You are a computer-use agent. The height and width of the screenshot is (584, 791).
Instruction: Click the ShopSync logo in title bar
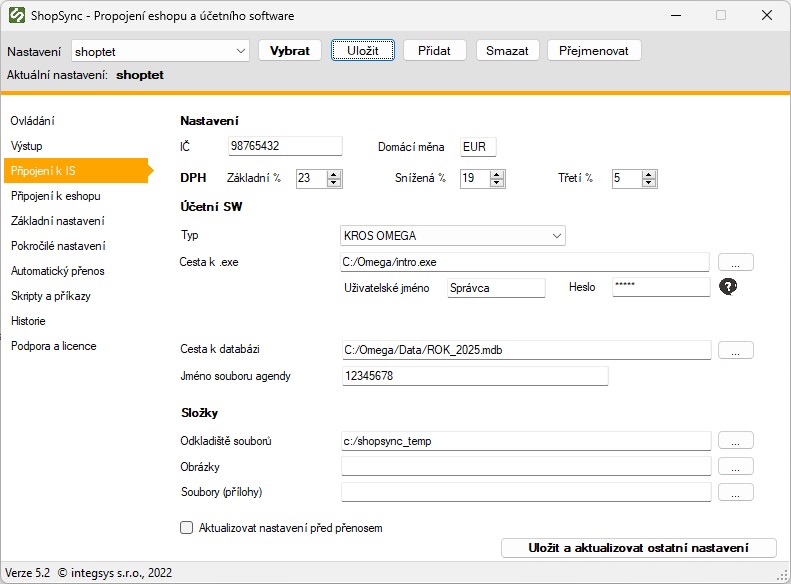click(17, 16)
